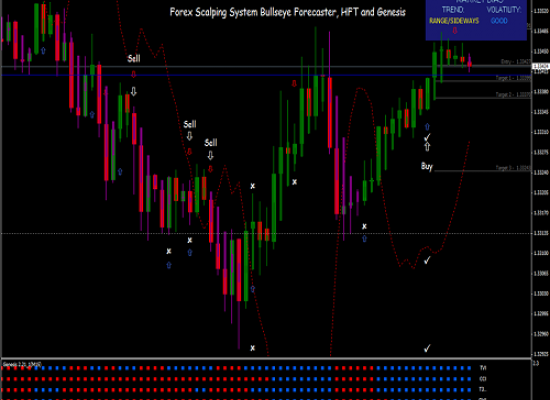Select the Target 2 level label
Viewport: 550px width, 400px height.
(x=513, y=94)
